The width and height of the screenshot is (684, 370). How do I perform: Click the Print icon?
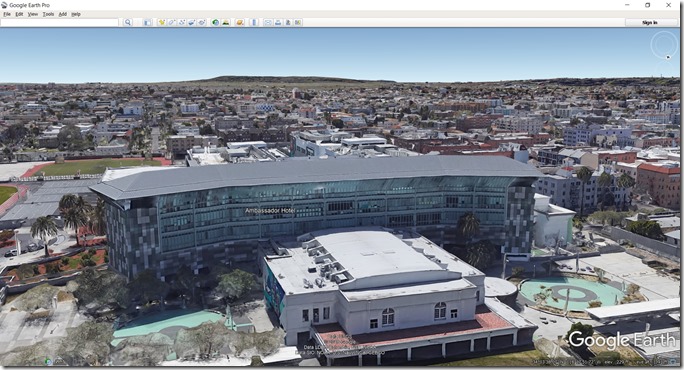click(278, 22)
